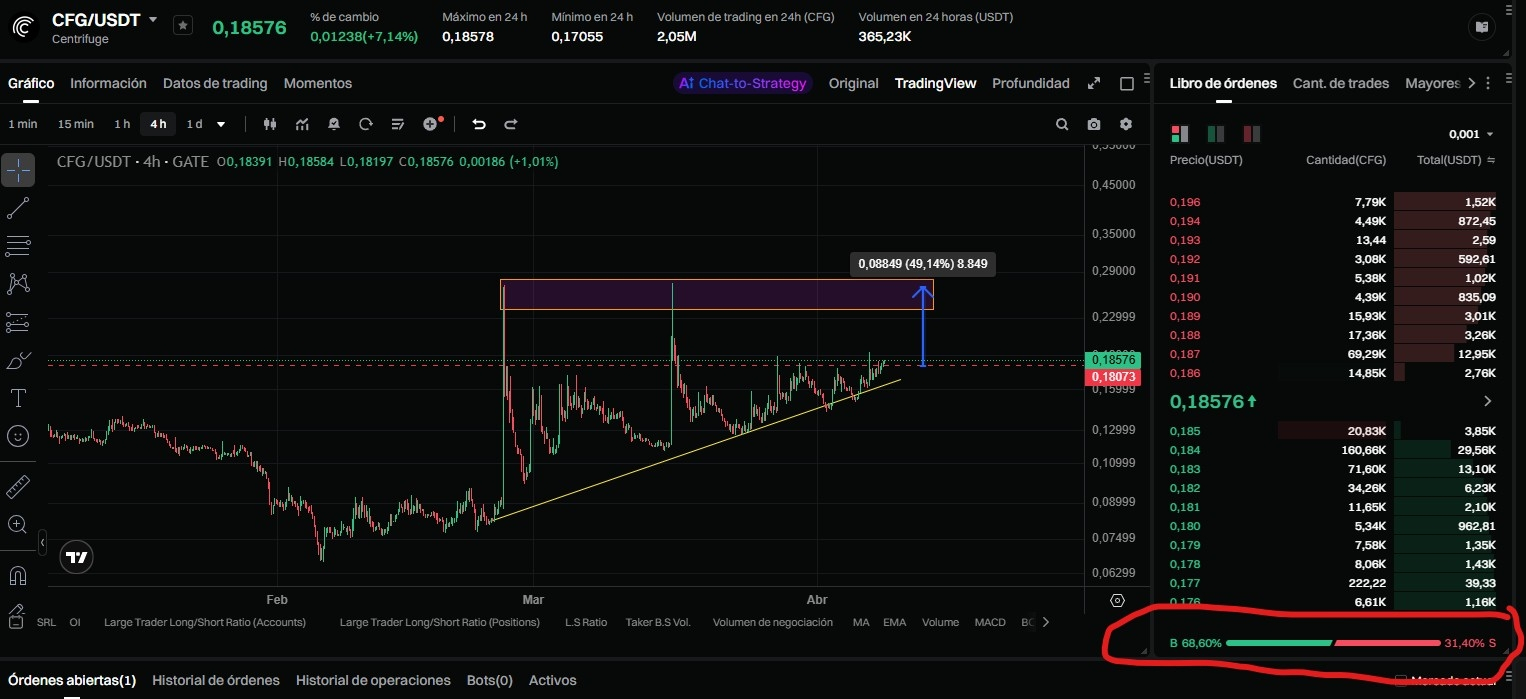The image size is (1526, 699).
Task: Toggle the chart panel layout square icon
Action: [1127, 83]
